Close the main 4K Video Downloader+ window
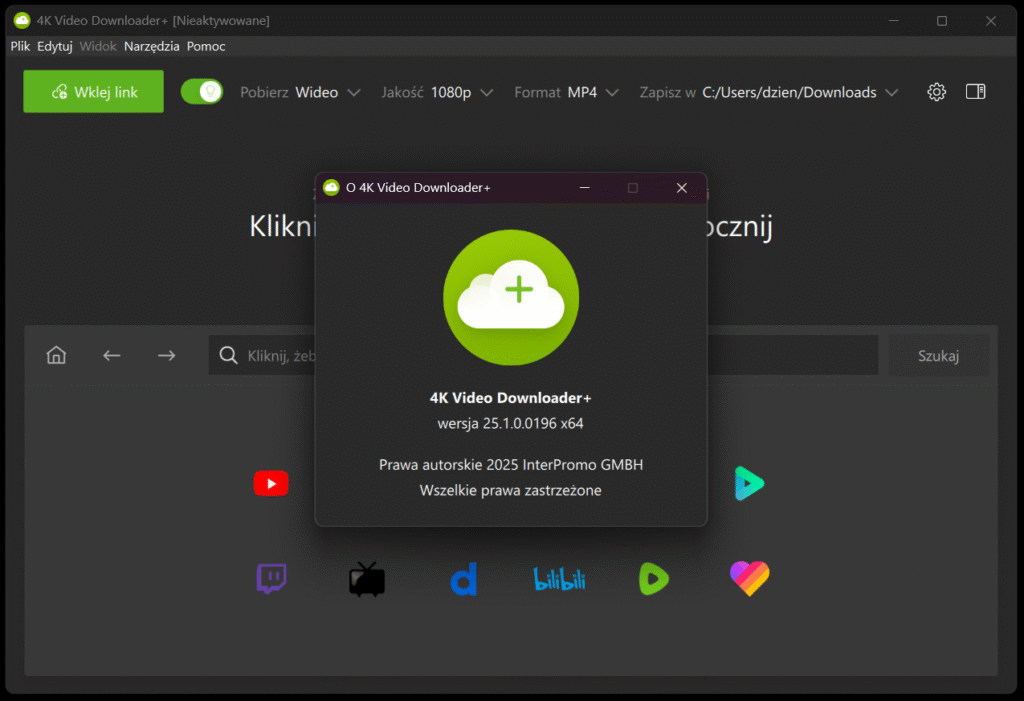Viewport: 1024px width, 701px height. tap(991, 21)
